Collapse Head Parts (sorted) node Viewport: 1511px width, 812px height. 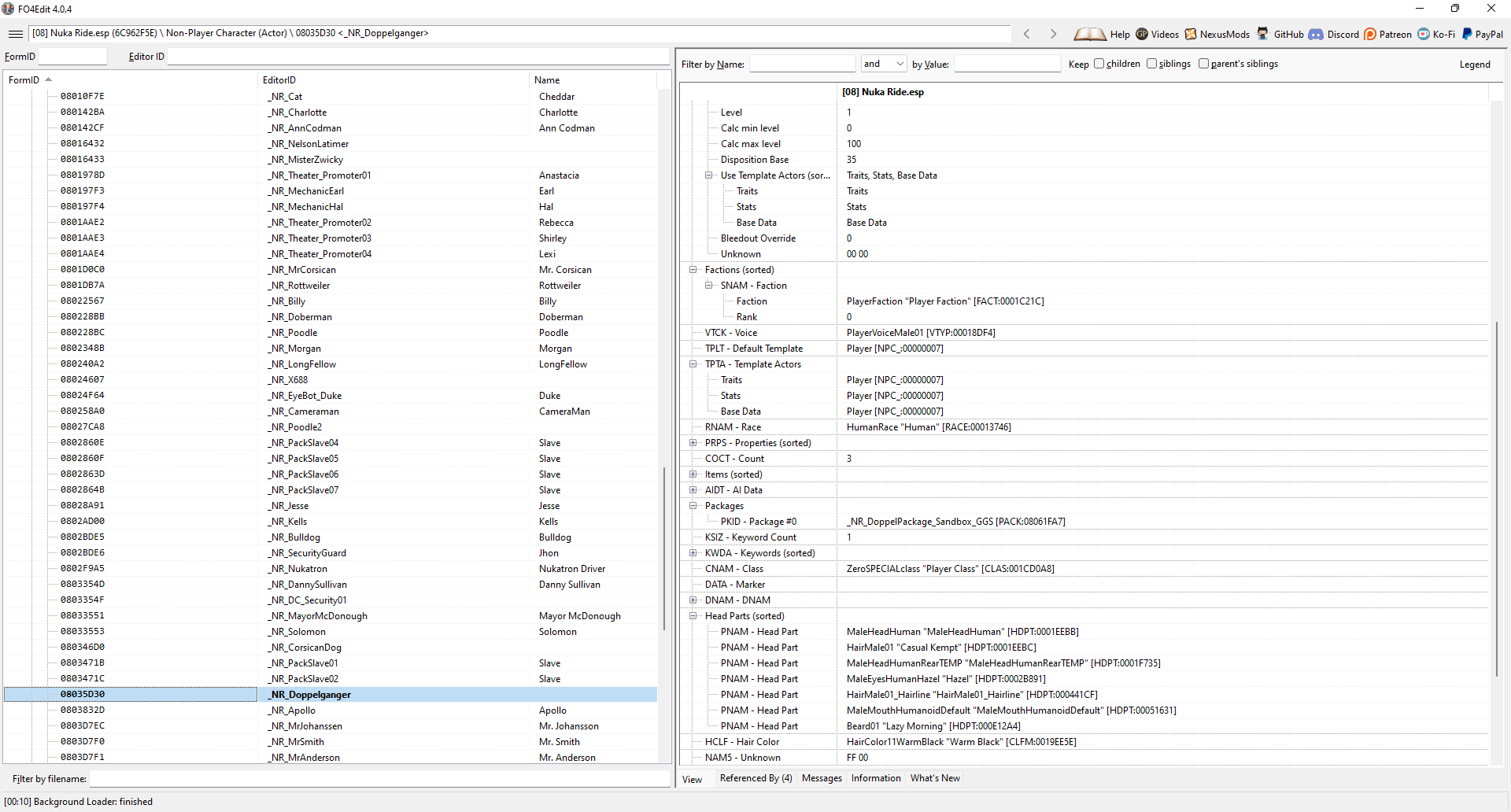click(x=693, y=616)
